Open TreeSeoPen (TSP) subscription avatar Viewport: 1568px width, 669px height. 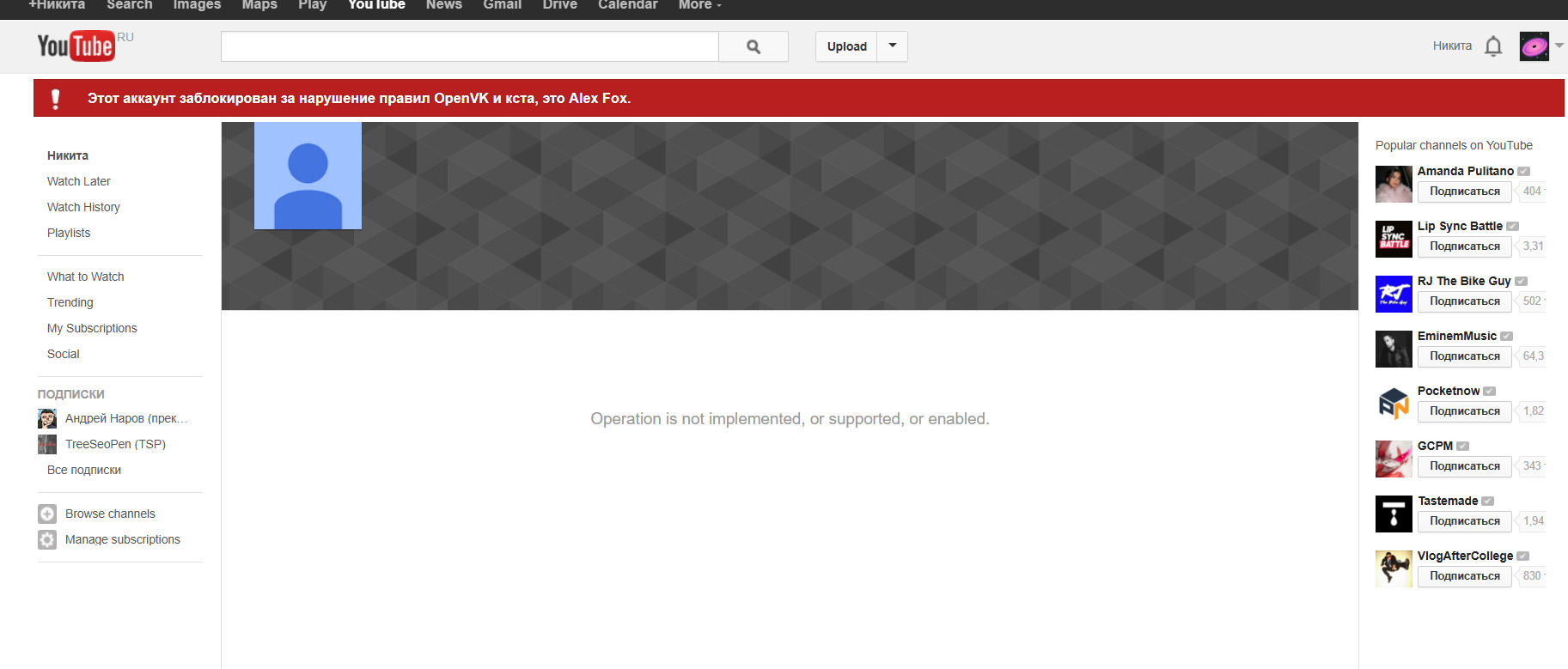pos(47,444)
